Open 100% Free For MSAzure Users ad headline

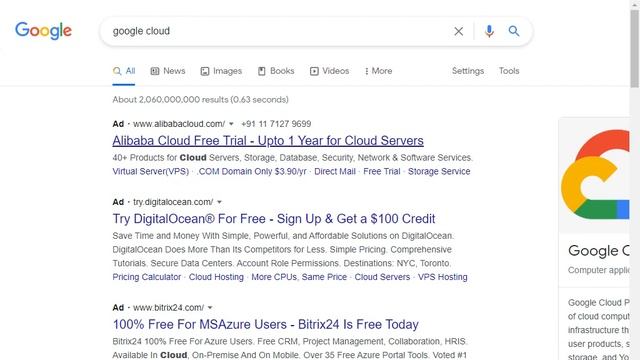265,324
